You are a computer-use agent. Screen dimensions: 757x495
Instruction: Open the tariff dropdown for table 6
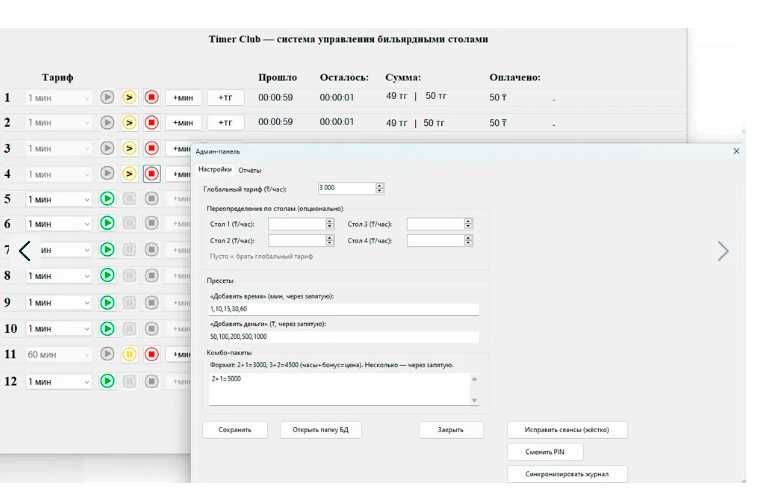(x=59, y=224)
